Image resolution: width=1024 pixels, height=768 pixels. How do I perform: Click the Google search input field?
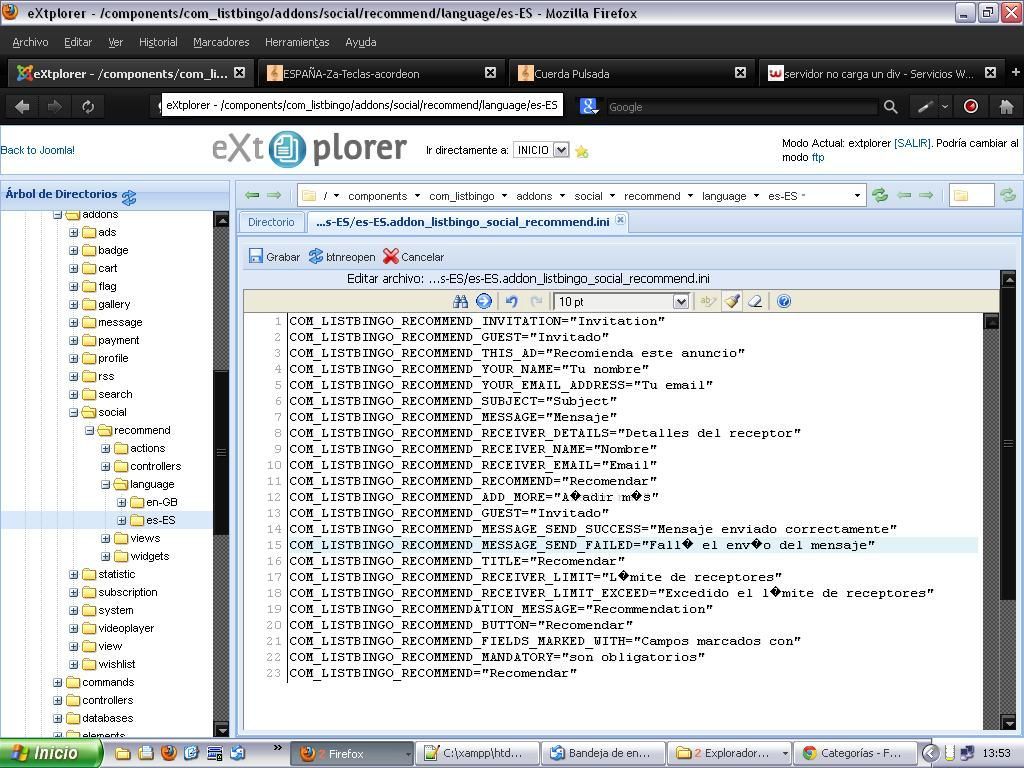coord(741,106)
